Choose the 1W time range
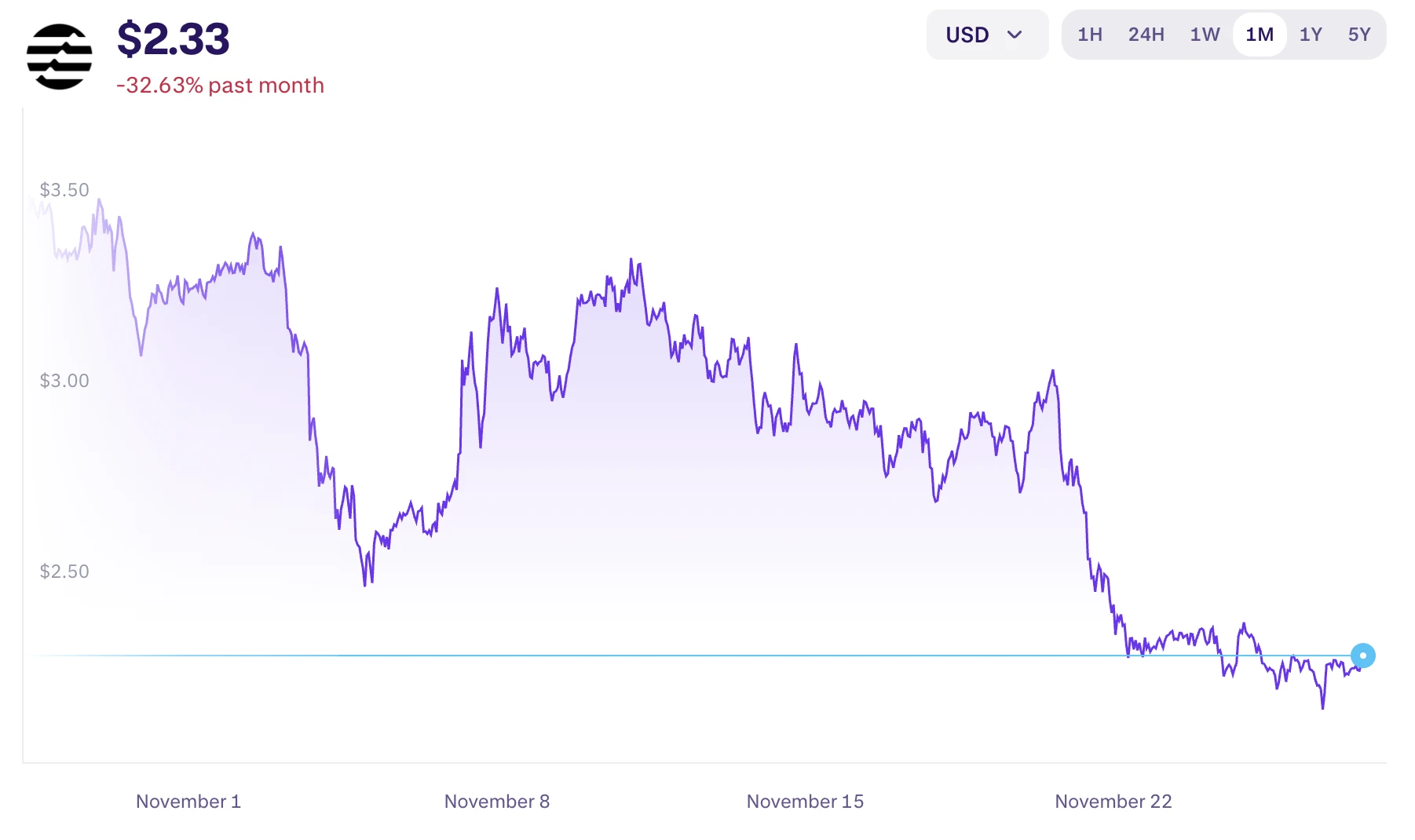1415x840 pixels. click(1205, 35)
